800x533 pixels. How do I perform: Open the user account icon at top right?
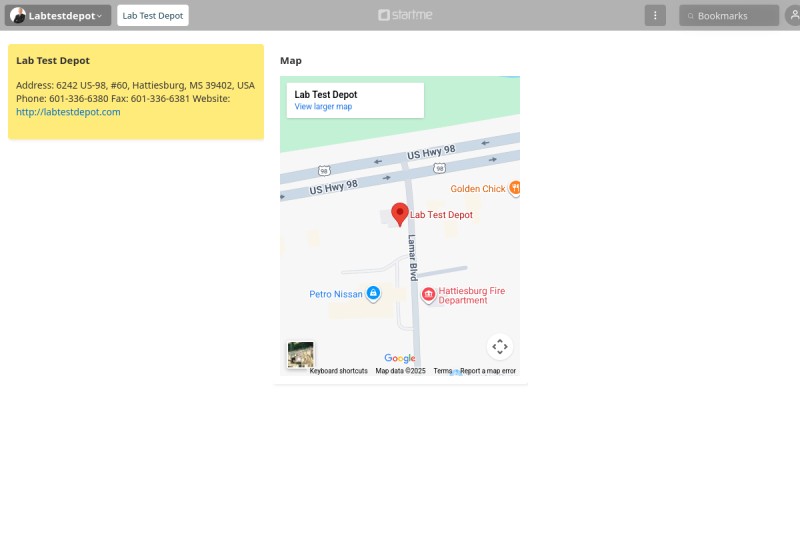click(793, 15)
